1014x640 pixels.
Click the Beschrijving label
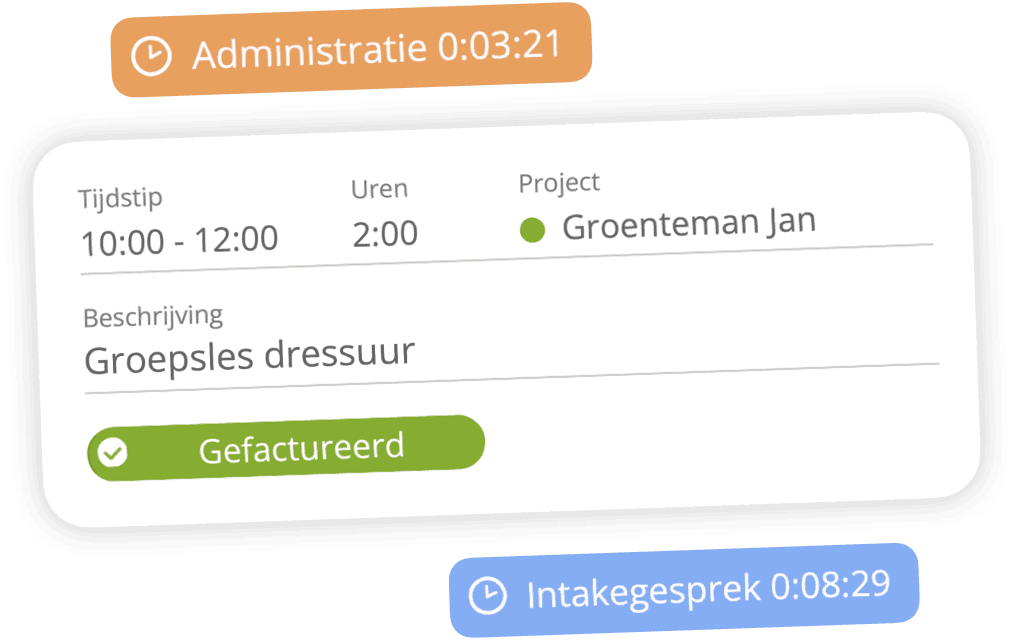coord(153,317)
